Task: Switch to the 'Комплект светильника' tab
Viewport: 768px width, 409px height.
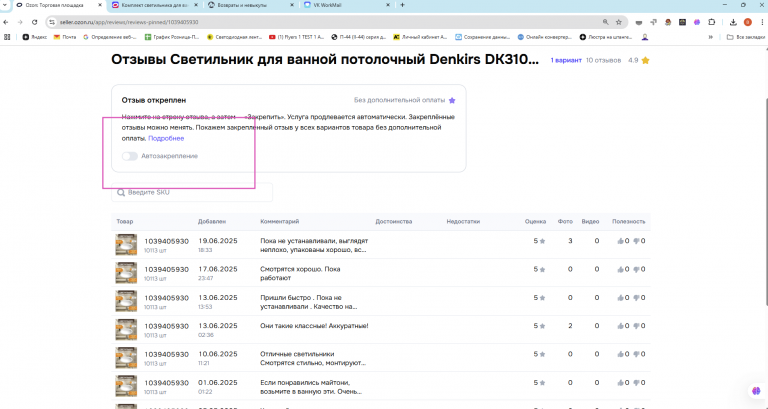Action: point(155,5)
